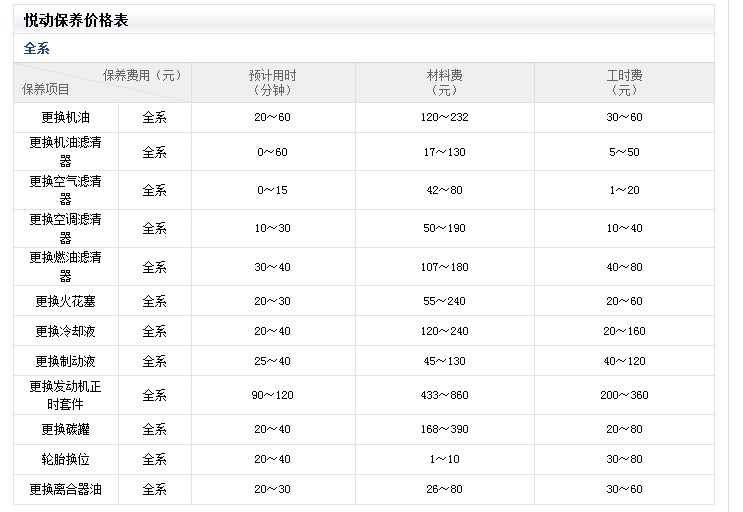This screenshot has width=743, height=512.
Task: Click the 1~20 labor fee cell
Action: (x=625, y=190)
